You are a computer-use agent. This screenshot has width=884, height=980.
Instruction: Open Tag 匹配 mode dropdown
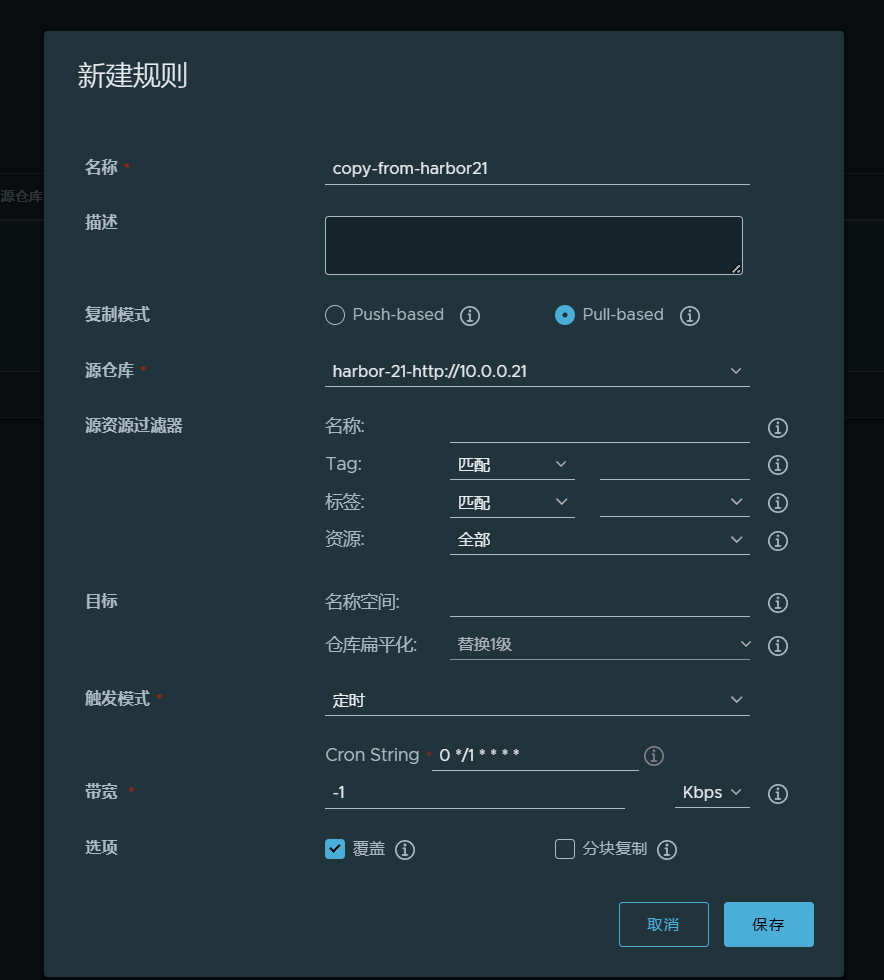512,465
